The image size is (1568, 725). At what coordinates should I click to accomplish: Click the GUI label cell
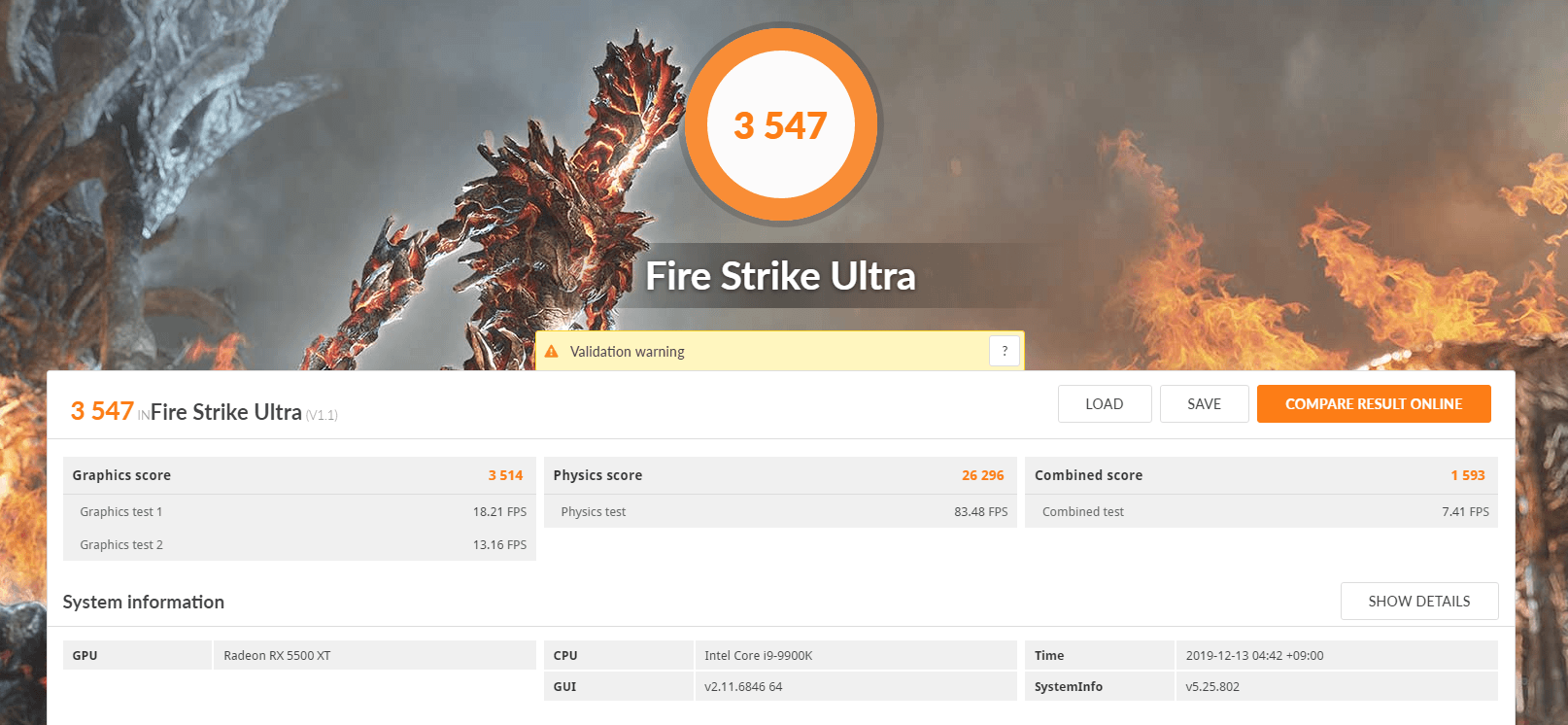[x=618, y=686]
